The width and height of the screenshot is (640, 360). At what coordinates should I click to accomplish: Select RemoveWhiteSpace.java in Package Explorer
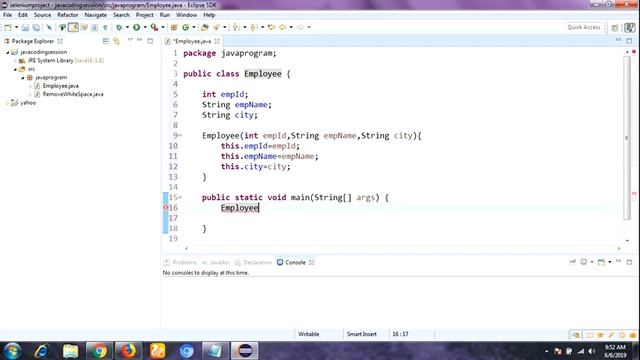click(x=73, y=94)
